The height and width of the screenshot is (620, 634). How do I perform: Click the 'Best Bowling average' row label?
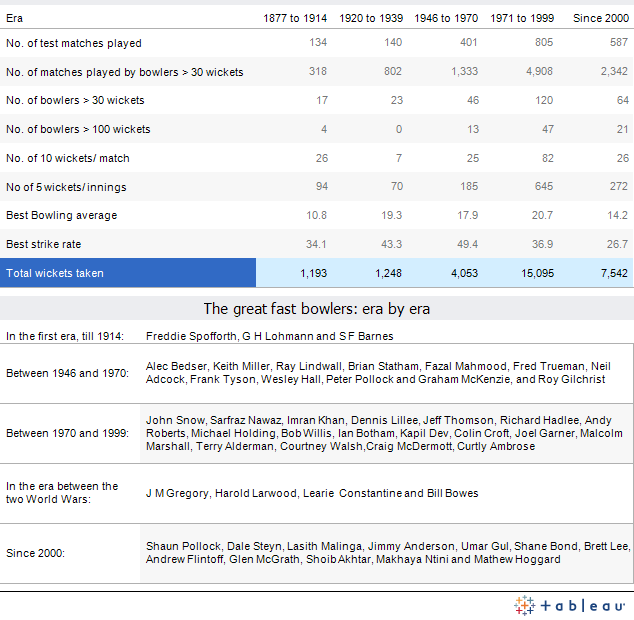click(61, 215)
